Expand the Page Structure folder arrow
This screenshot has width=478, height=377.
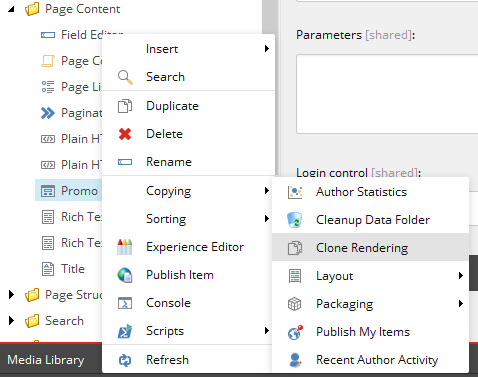click(x=11, y=295)
